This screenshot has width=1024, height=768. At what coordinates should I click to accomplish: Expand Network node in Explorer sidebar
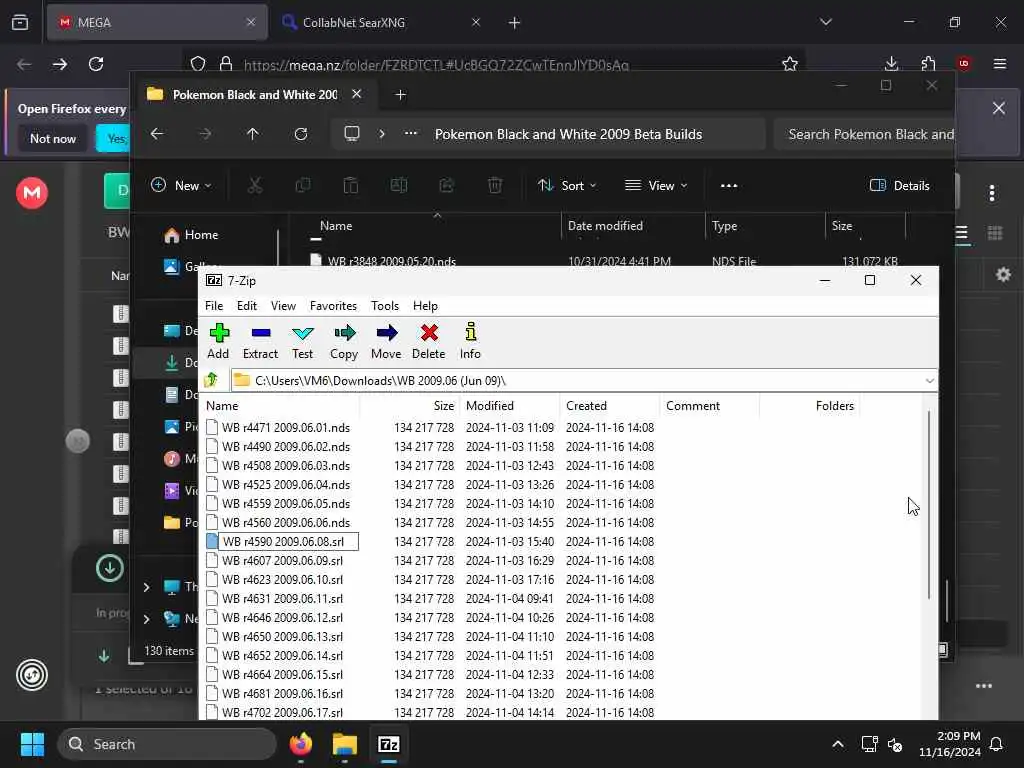click(x=146, y=618)
